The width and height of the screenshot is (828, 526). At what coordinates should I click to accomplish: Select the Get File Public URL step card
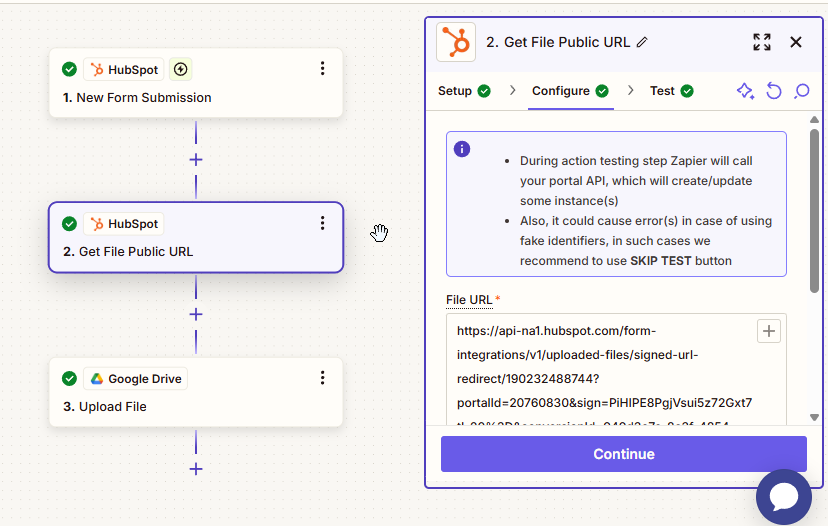point(196,238)
